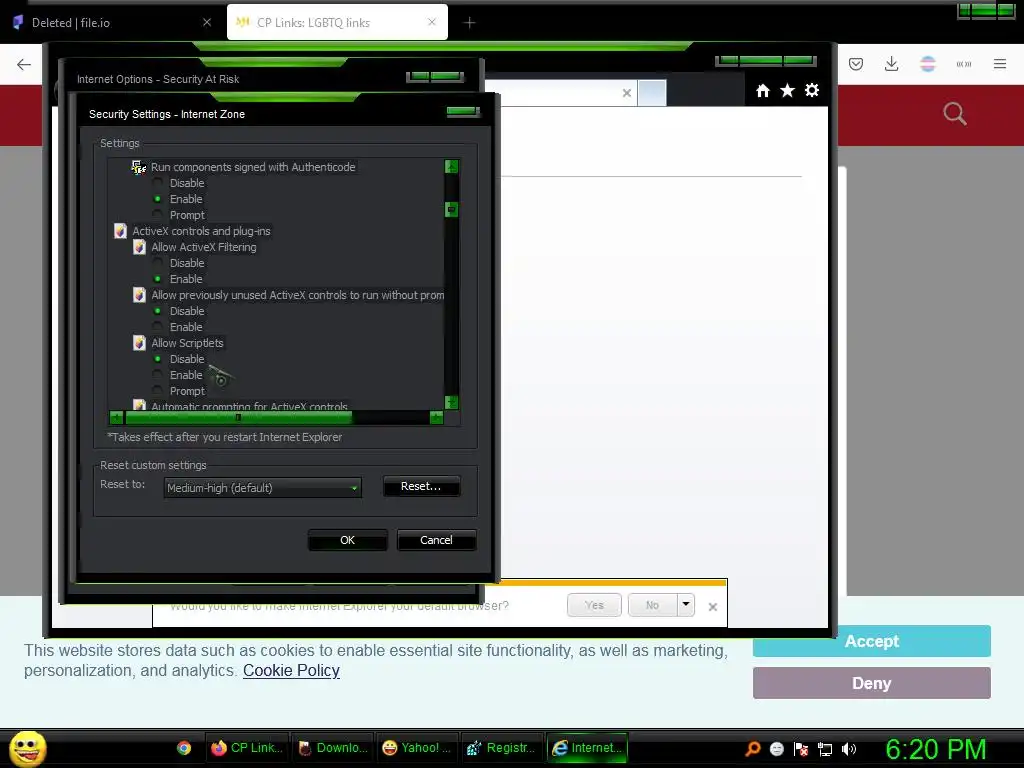Click the horizontal scrollbar thumb
1024x768 pixels.
tap(238, 417)
